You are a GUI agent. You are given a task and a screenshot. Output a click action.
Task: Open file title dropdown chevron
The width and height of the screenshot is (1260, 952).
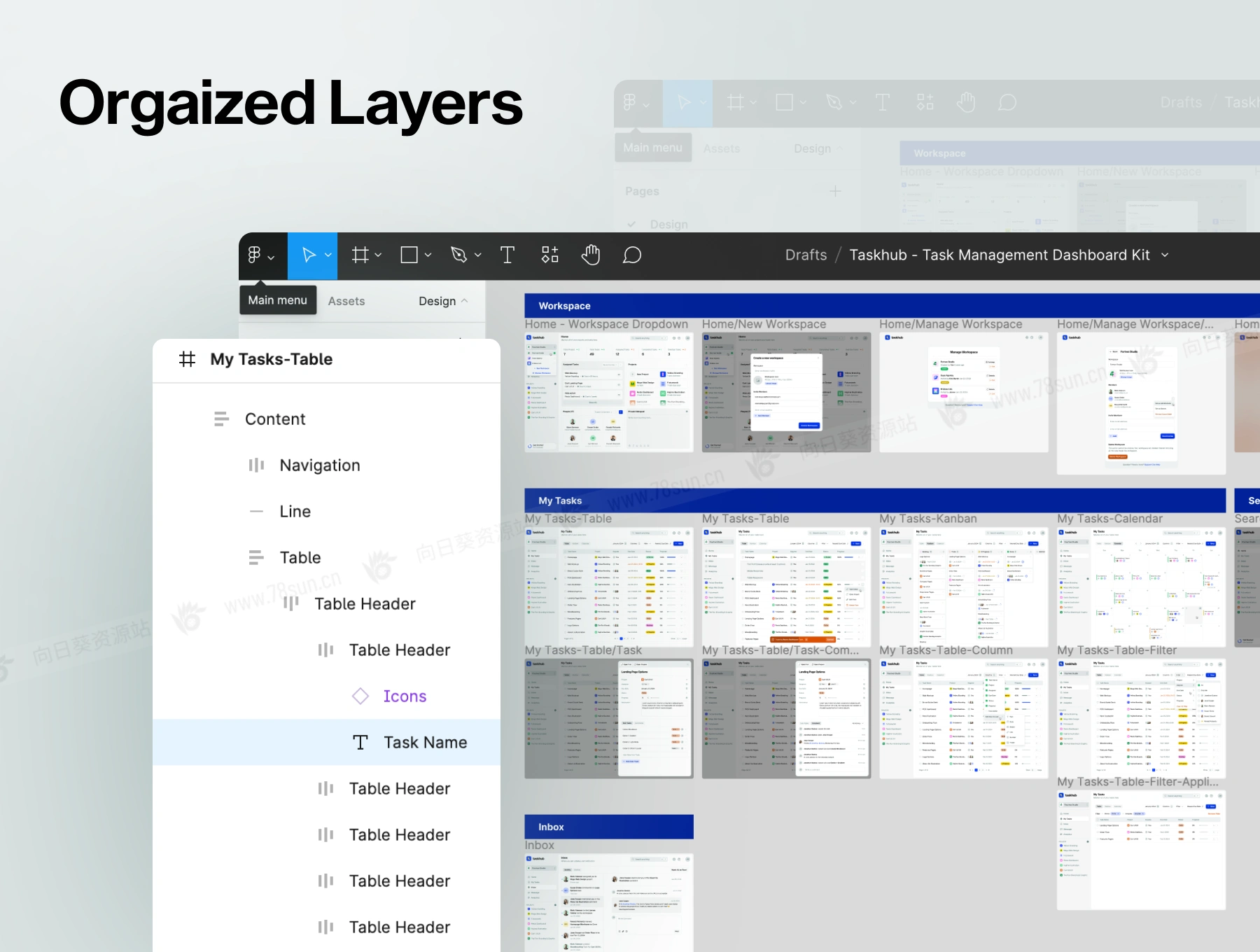[x=1165, y=255]
